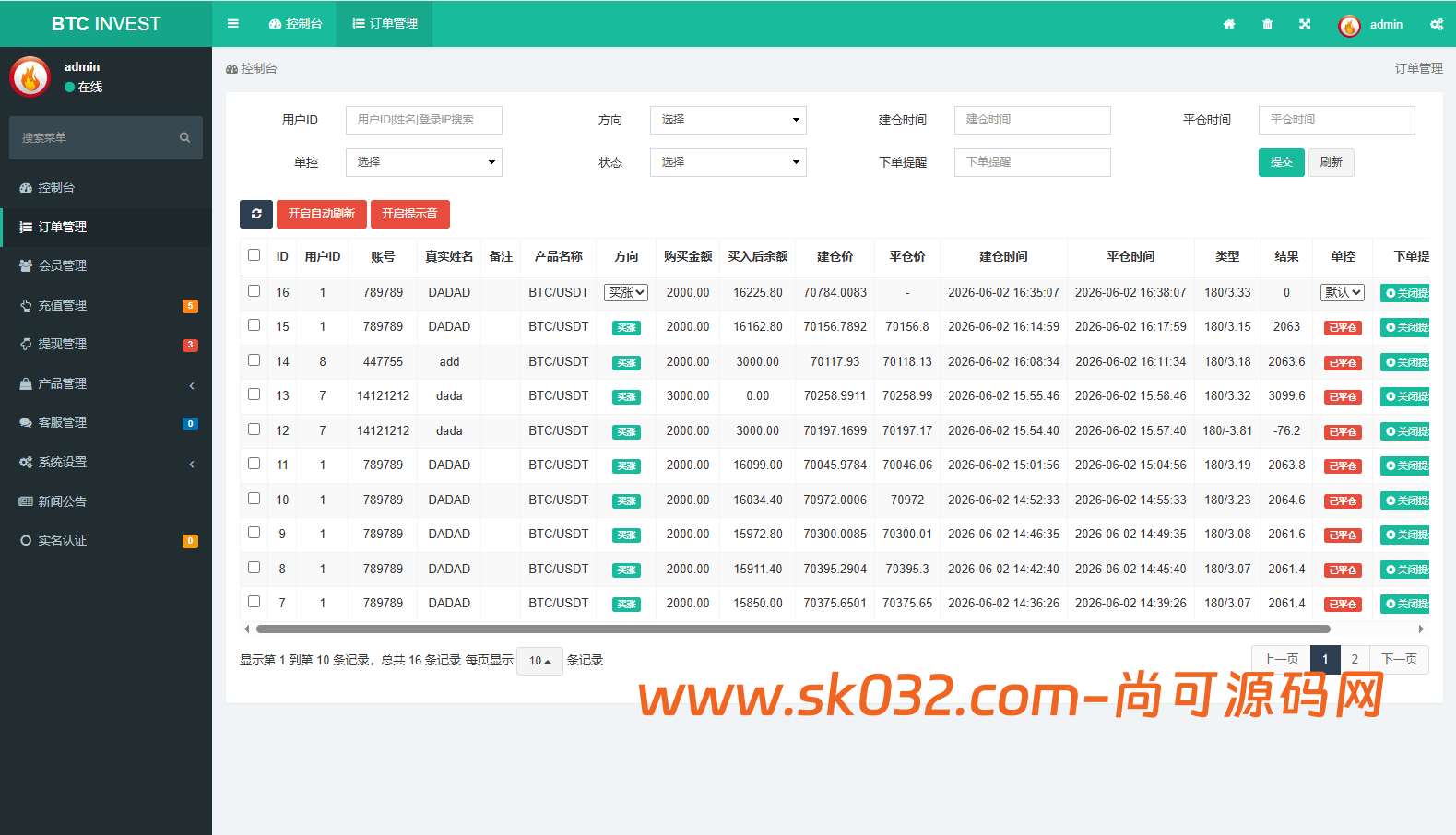Image resolution: width=1456 pixels, height=835 pixels.
Task: Open 订单管理 in sidebar
Action: (x=106, y=227)
